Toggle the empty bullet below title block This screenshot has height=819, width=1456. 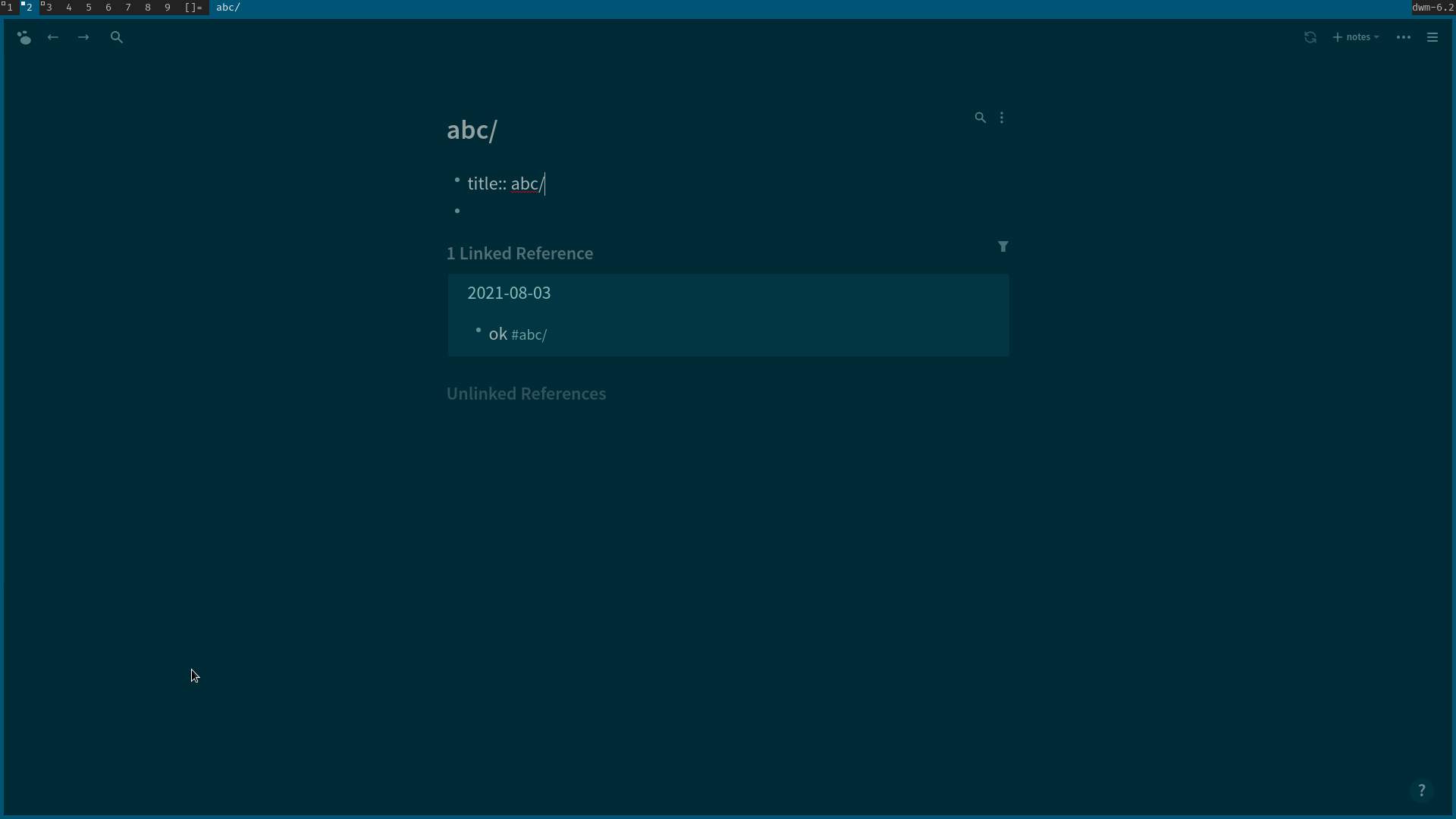457,210
